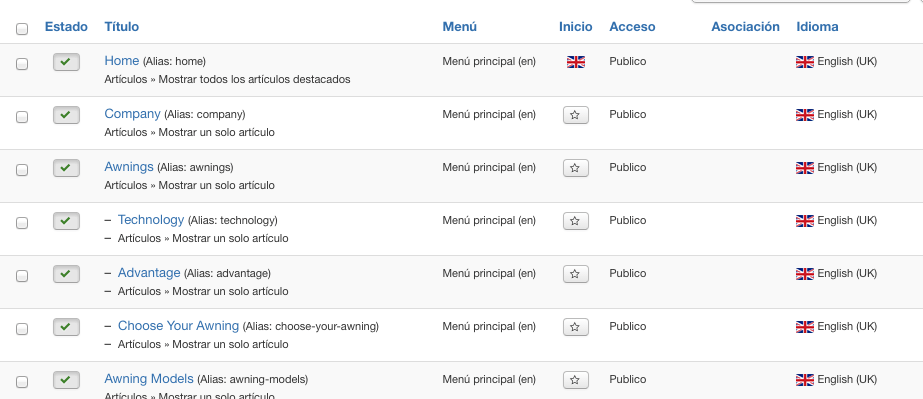The image size is (923, 399).
Task: Sort by the Idioma column
Action: (x=817, y=26)
